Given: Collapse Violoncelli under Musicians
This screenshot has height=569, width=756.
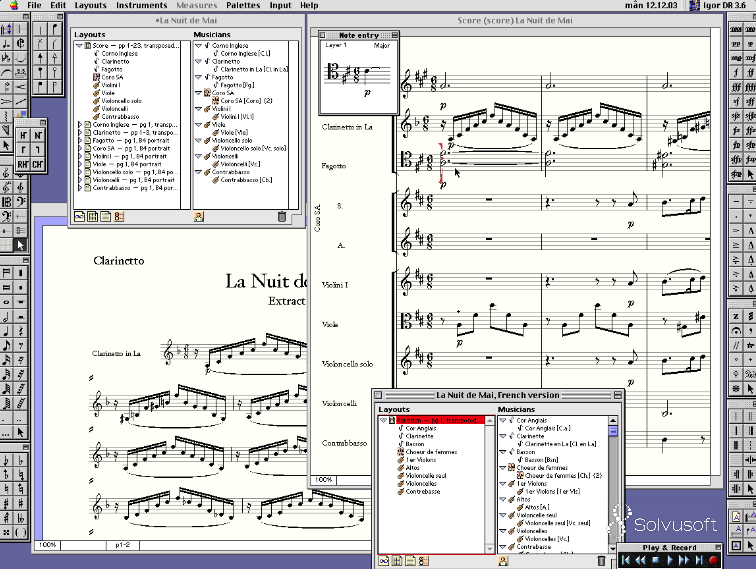Looking at the screenshot, I should click(198, 156).
